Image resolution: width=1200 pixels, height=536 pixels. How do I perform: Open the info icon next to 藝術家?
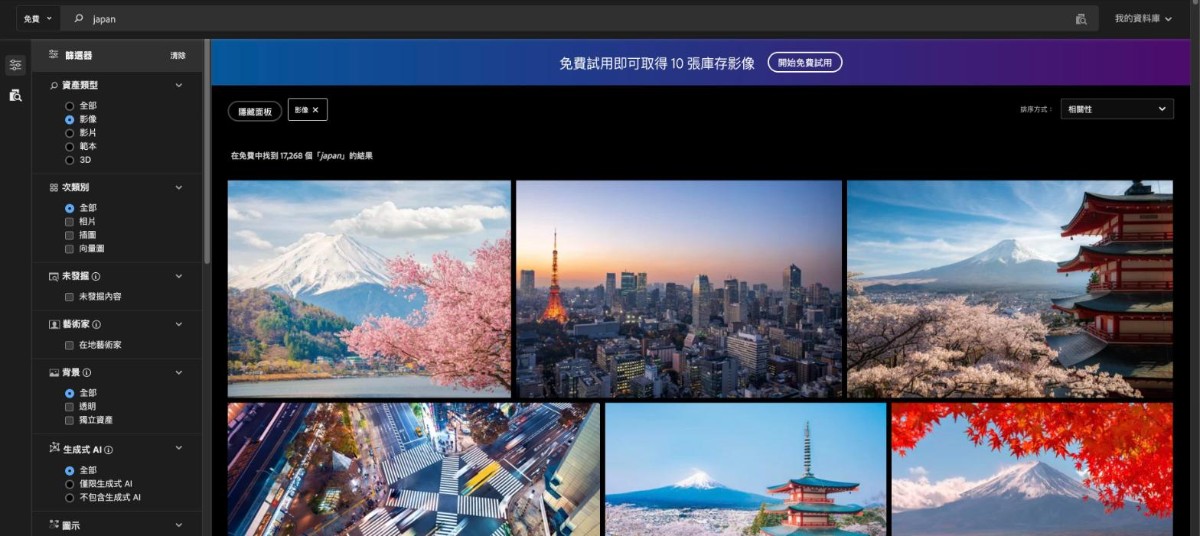pyautogui.click(x=96, y=324)
